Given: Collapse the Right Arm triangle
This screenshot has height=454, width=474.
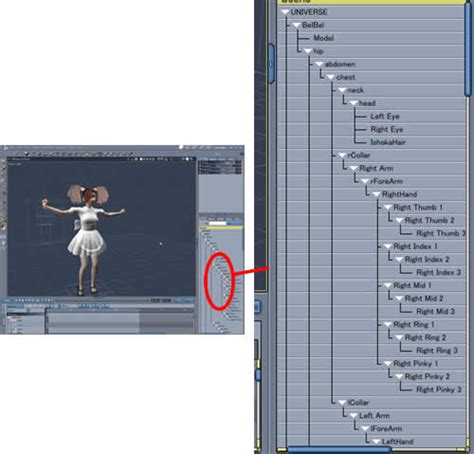Looking at the screenshot, I should (x=353, y=168).
